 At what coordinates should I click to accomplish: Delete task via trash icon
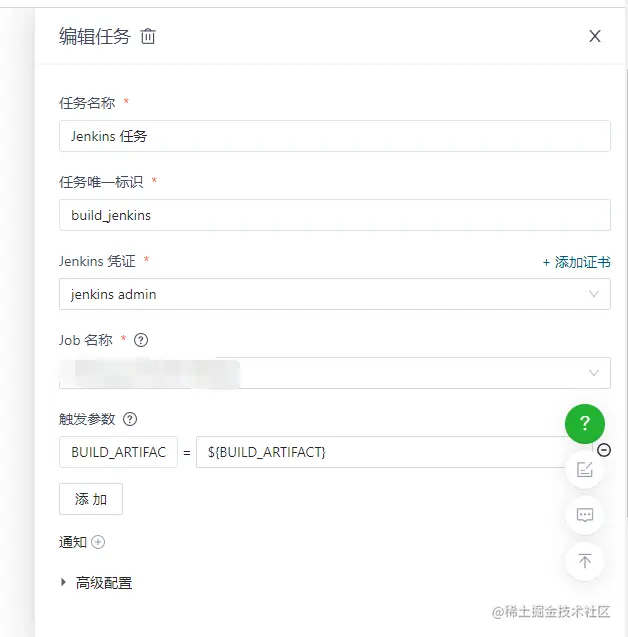148,36
